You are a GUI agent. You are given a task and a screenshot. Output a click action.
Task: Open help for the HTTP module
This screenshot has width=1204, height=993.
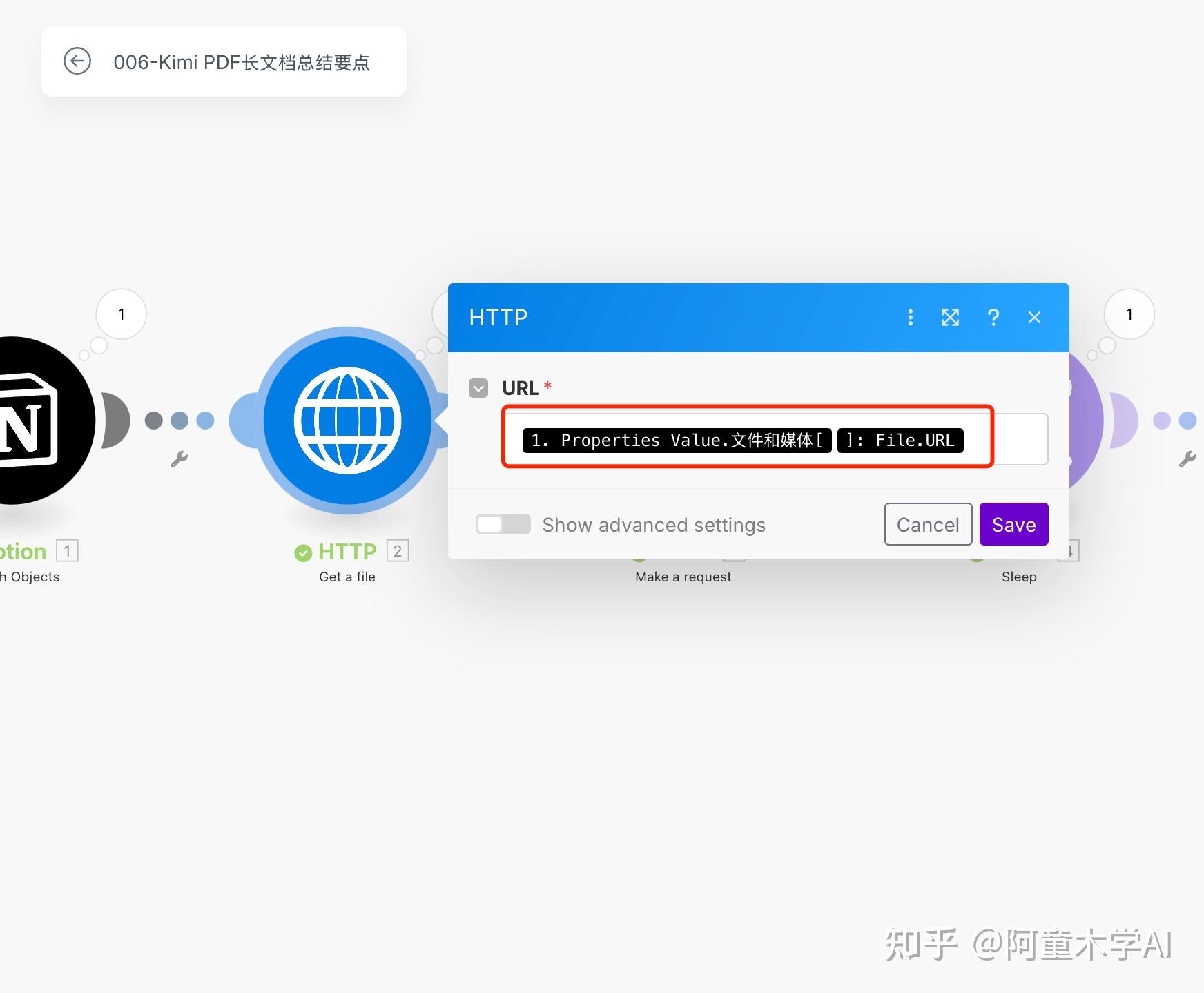993,318
